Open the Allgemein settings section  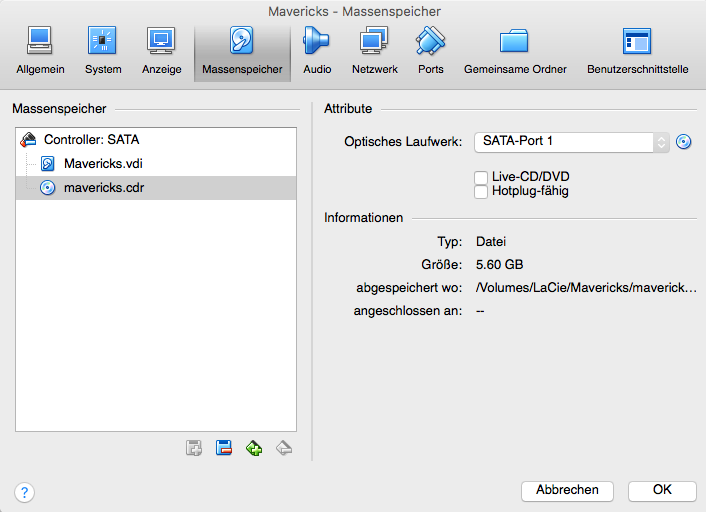coord(40,51)
